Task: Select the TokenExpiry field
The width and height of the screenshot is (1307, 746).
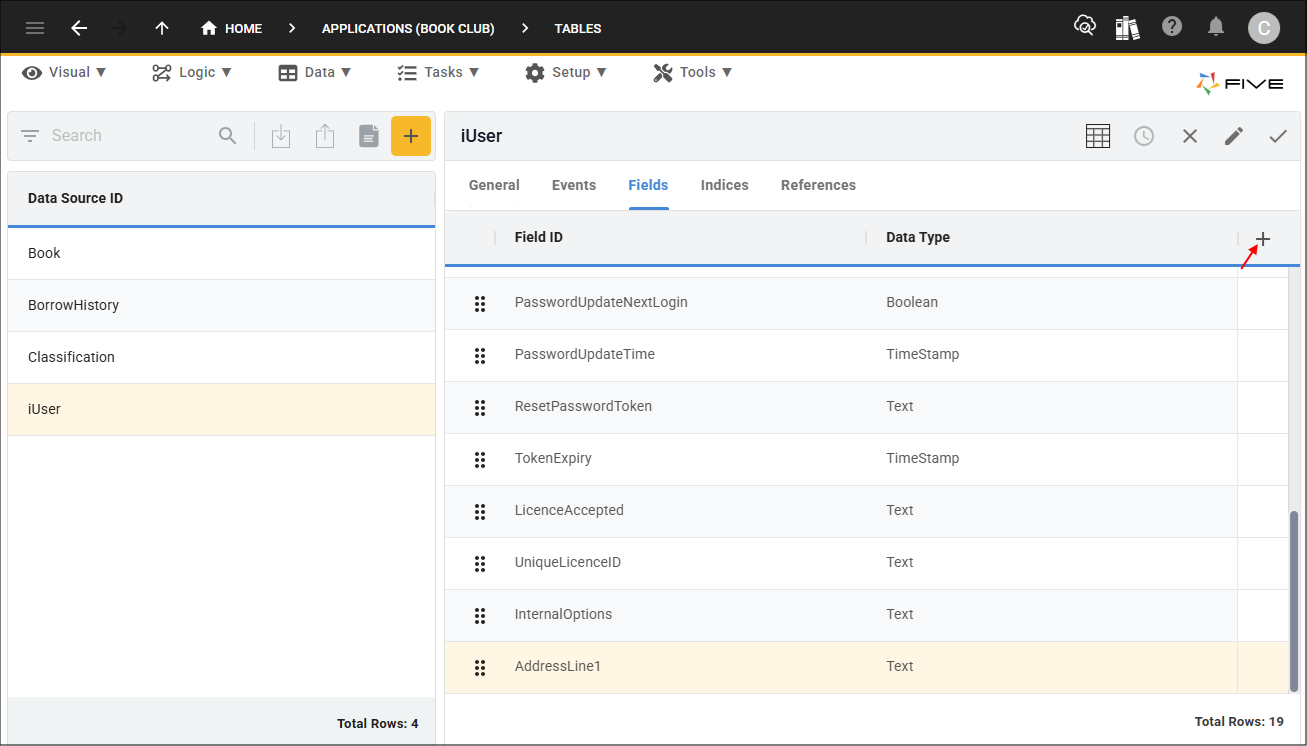Action: (x=866, y=459)
